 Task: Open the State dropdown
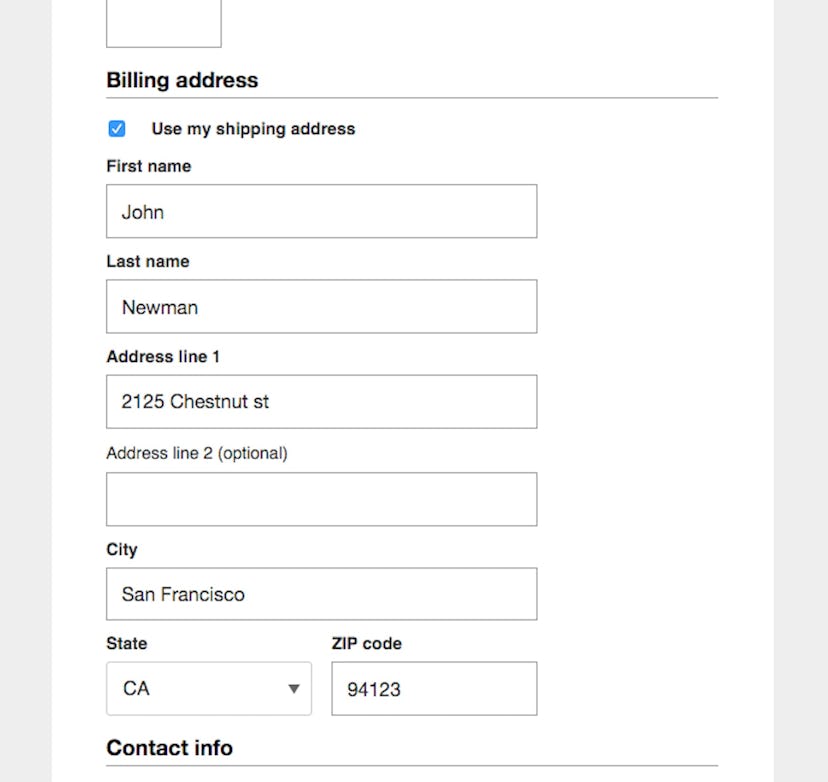coord(208,688)
